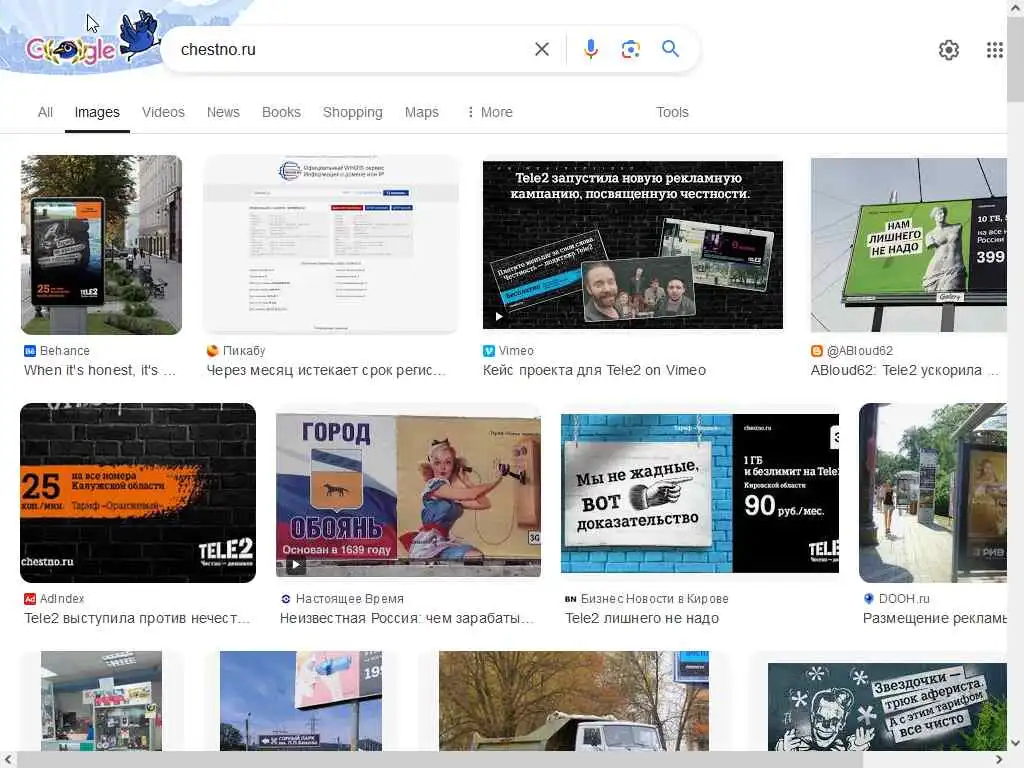Click the Пикабу source label
Screen dimensions: 1024x768
244,351
